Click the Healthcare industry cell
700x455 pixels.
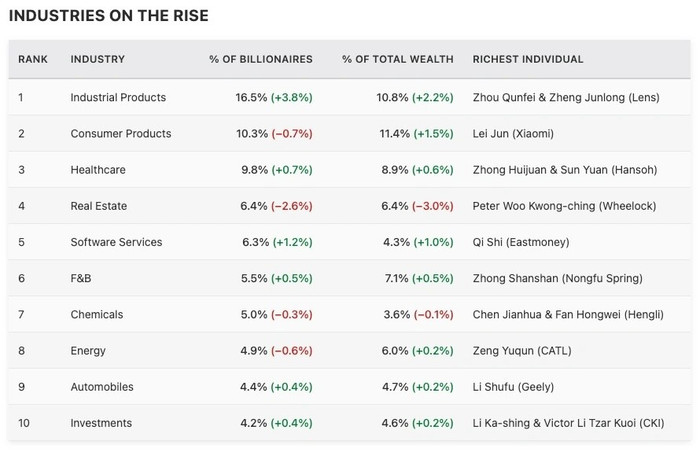[x=98, y=170]
